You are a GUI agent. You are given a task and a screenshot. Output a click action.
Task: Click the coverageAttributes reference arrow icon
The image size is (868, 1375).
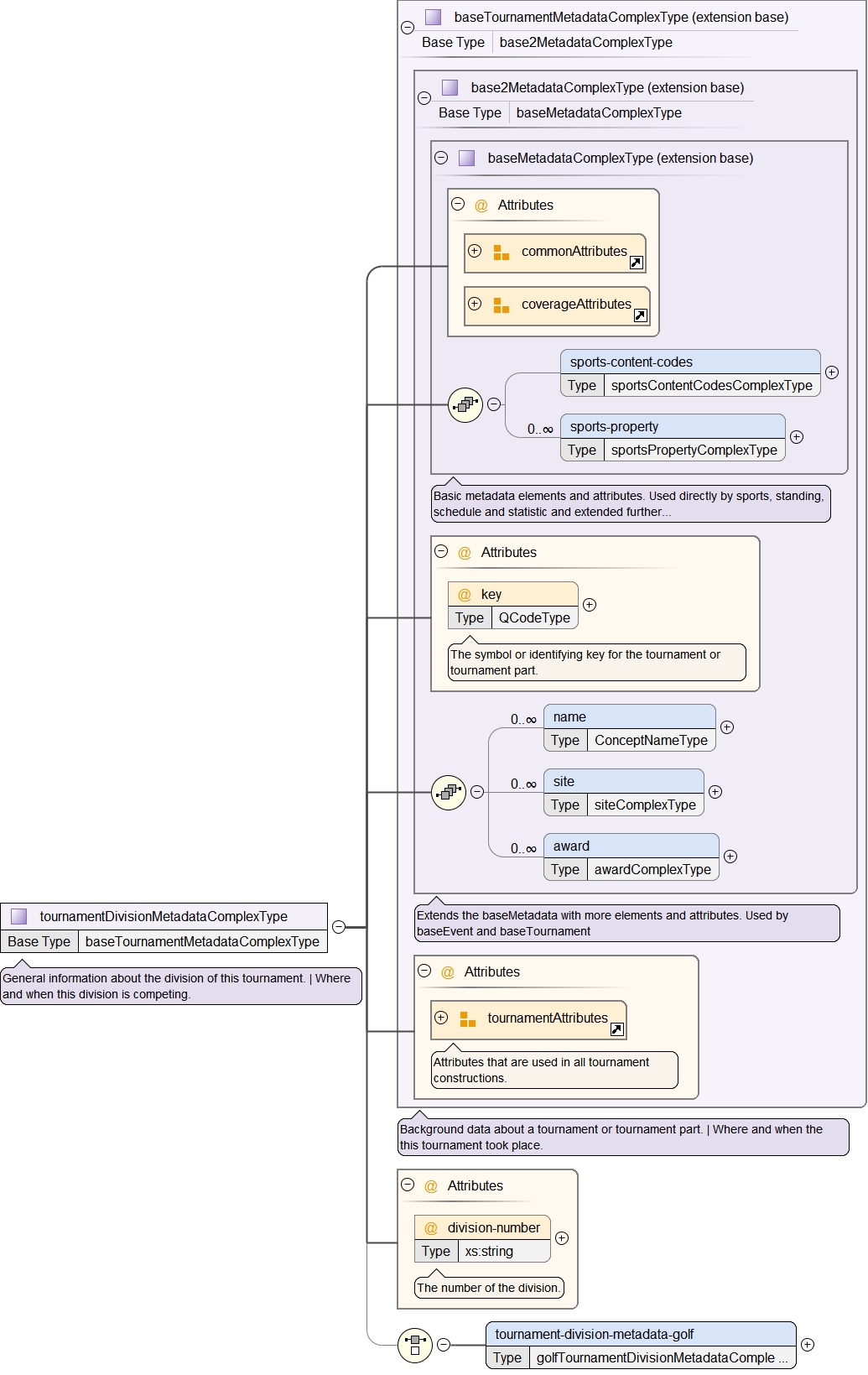pos(641,315)
